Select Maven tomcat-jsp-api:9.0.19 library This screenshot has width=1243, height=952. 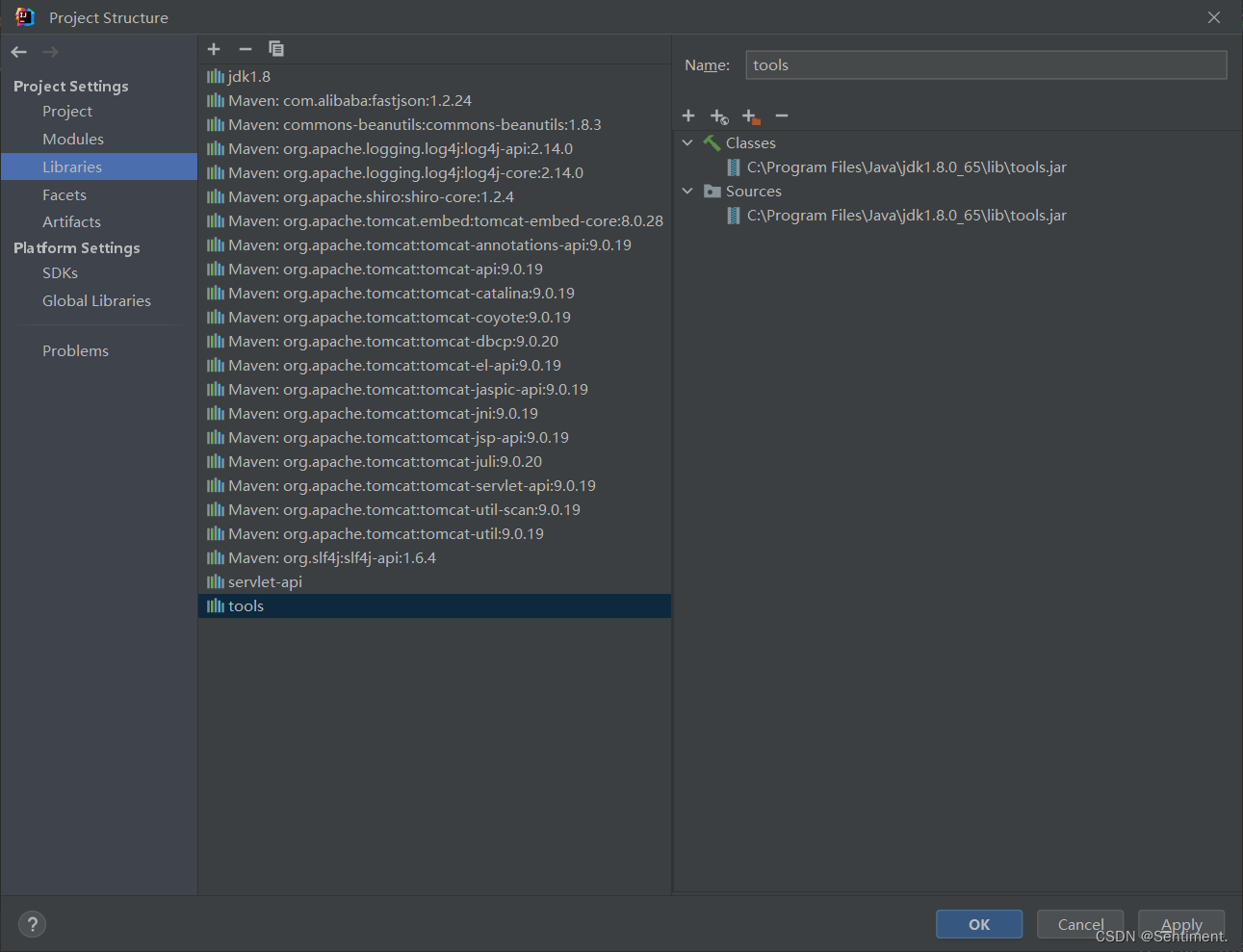coord(434,437)
